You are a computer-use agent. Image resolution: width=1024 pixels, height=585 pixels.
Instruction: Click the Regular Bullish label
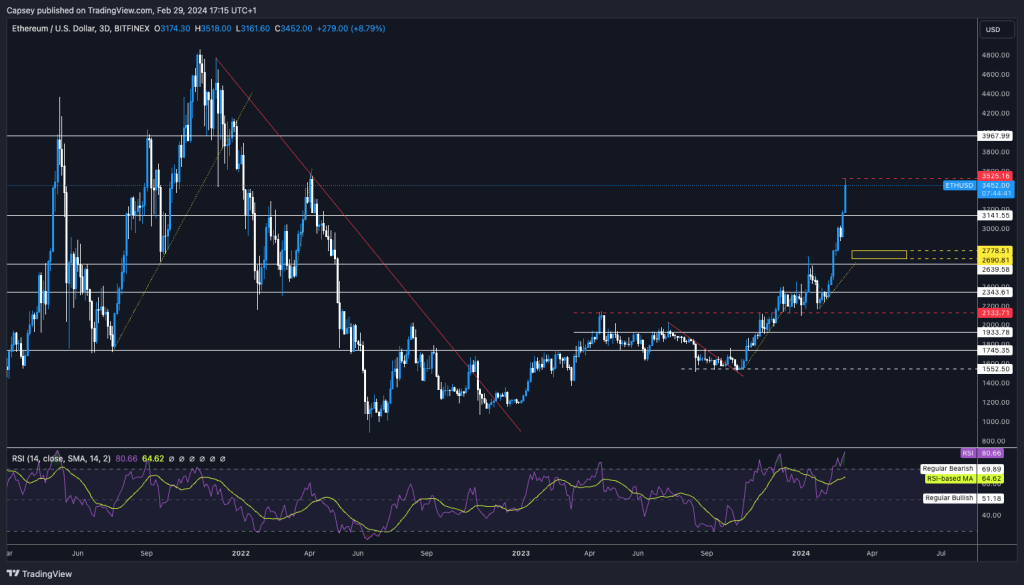click(x=950, y=498)
